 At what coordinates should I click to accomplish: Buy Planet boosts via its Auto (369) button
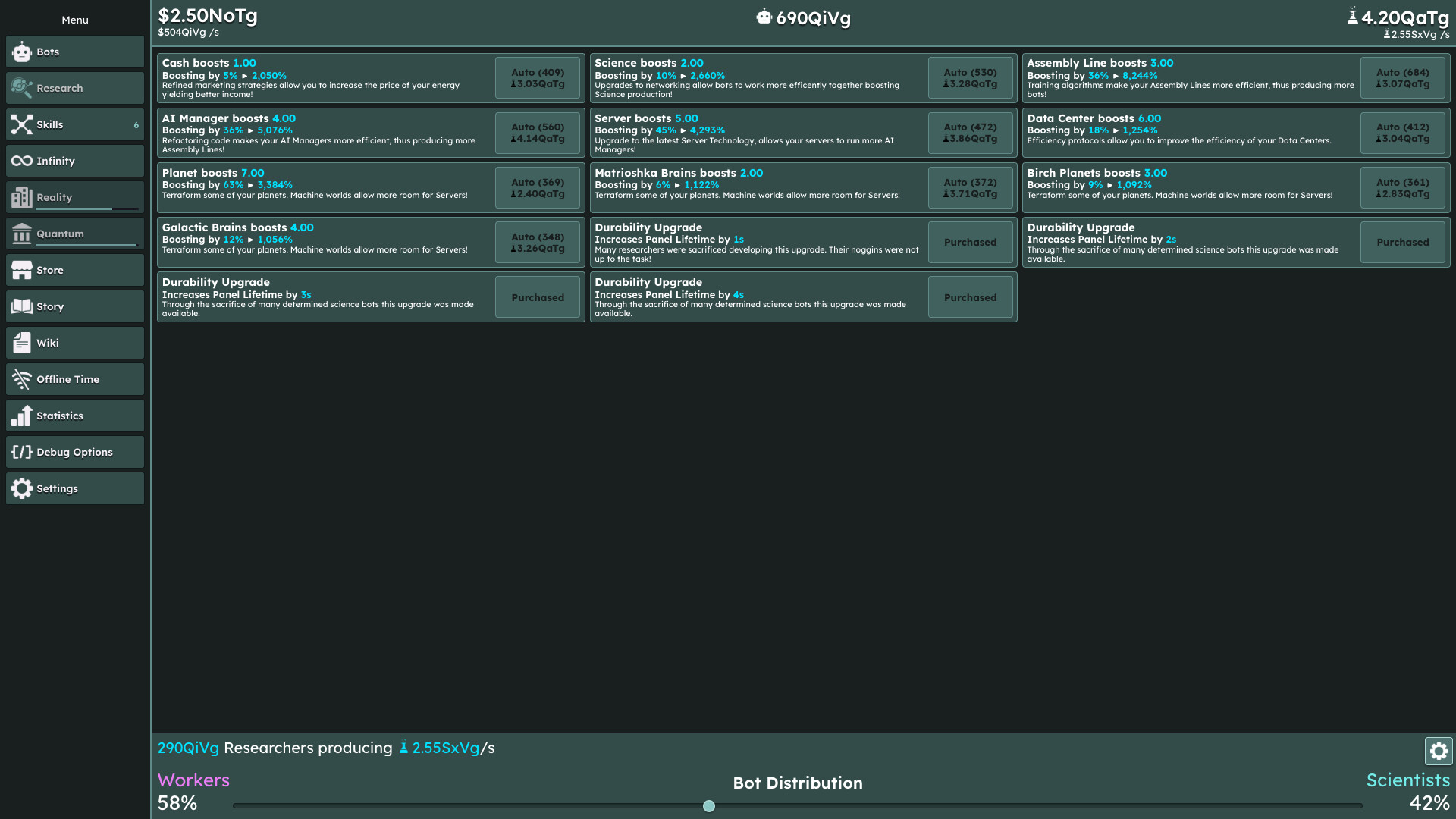[x=538, y=187]
